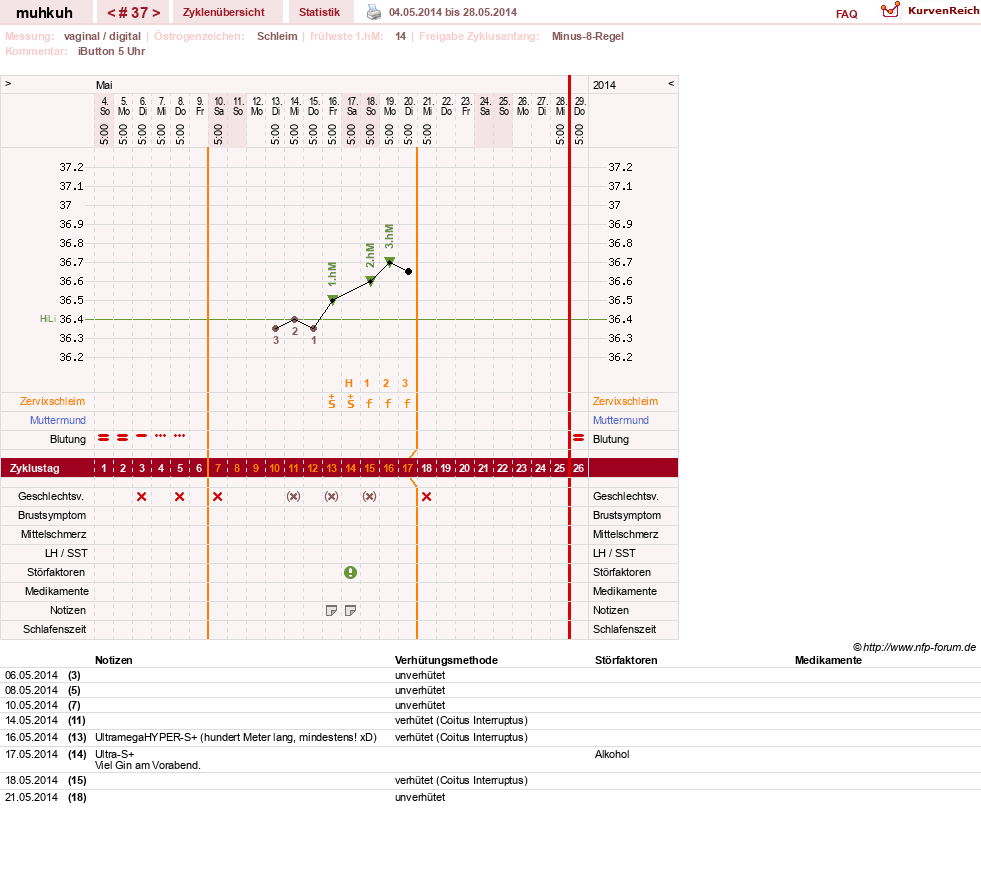Viewport: 981px width, 873px height.
Task: Click the protected intercourse mark on day 11
Action: [293, 496]
